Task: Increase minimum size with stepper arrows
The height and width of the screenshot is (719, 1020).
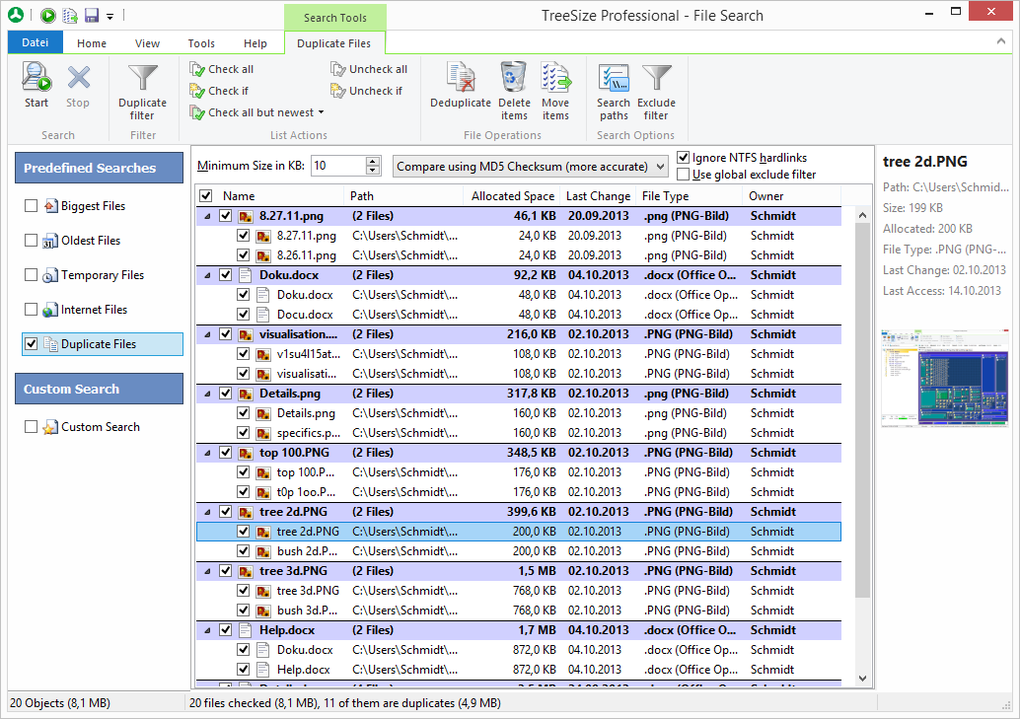Action: pos(373,161)
